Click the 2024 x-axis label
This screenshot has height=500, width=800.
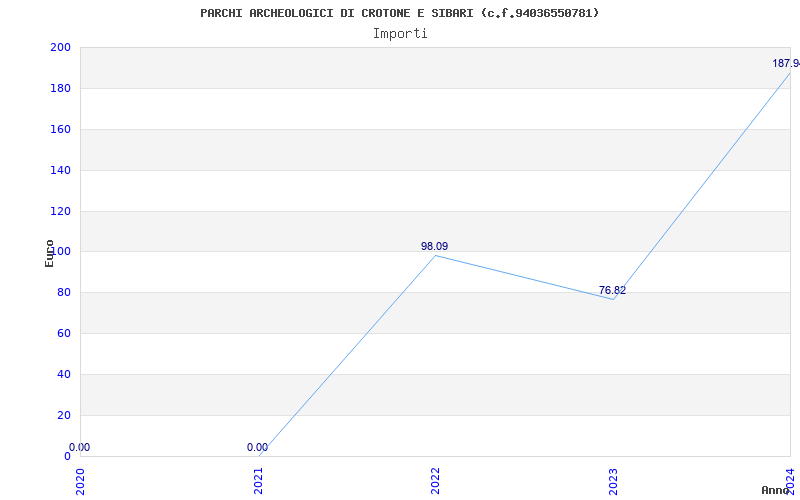tap(790, 481)
